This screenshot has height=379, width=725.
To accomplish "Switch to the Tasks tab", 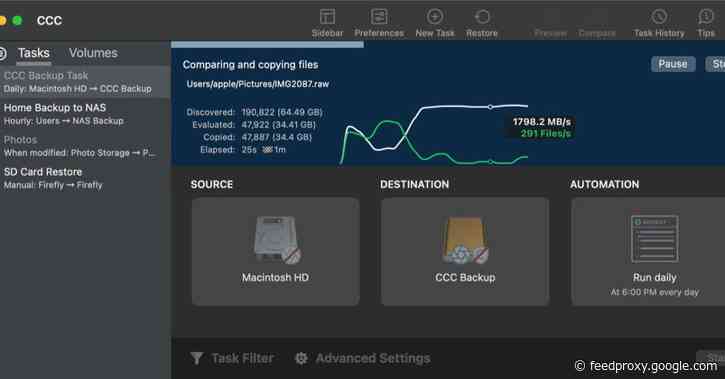I will 34,53.
